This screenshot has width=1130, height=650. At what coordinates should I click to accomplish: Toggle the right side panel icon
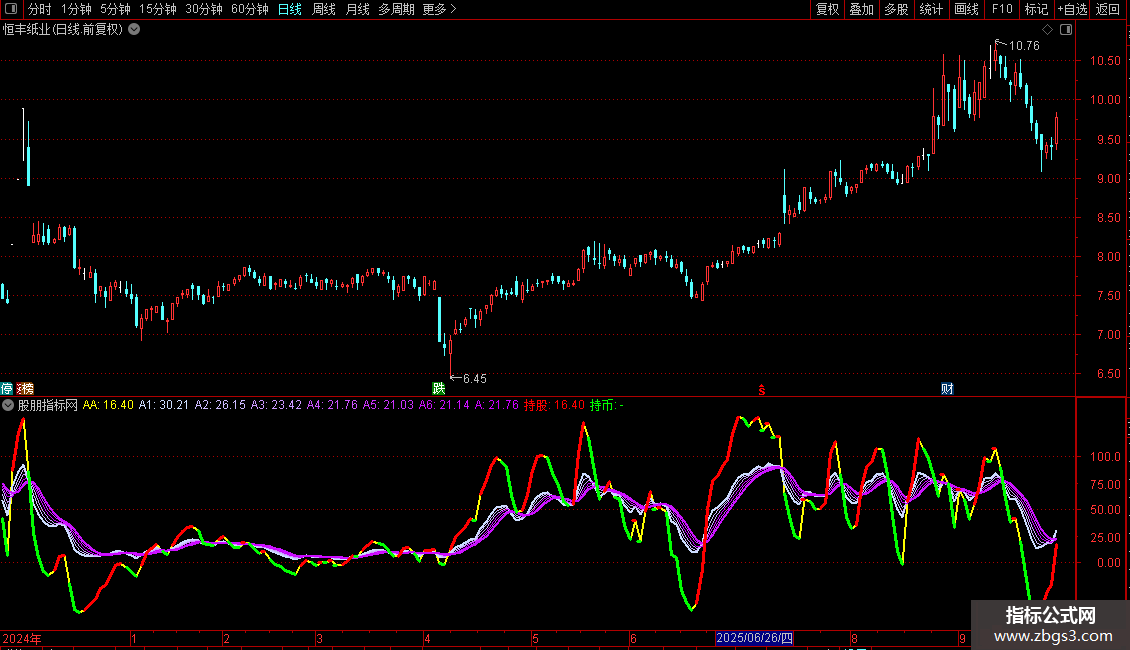[x=1066, y=30]
